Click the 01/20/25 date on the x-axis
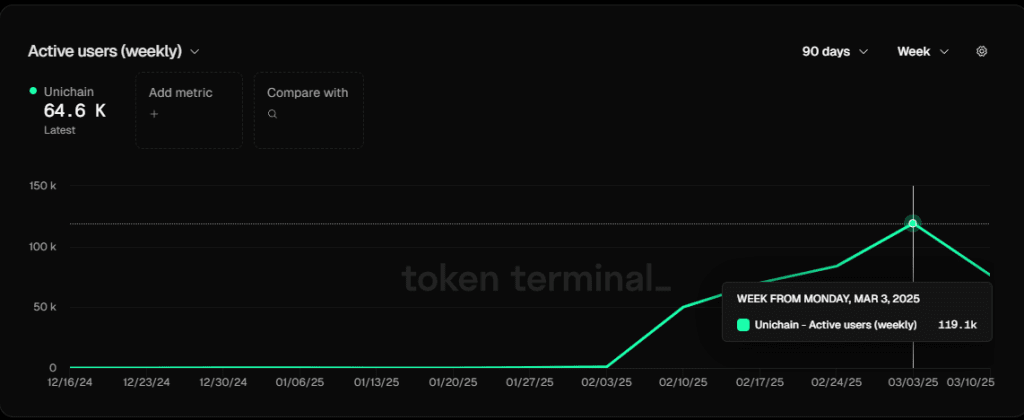Viewport: 1024px width, 420px height. click(453, 382)
